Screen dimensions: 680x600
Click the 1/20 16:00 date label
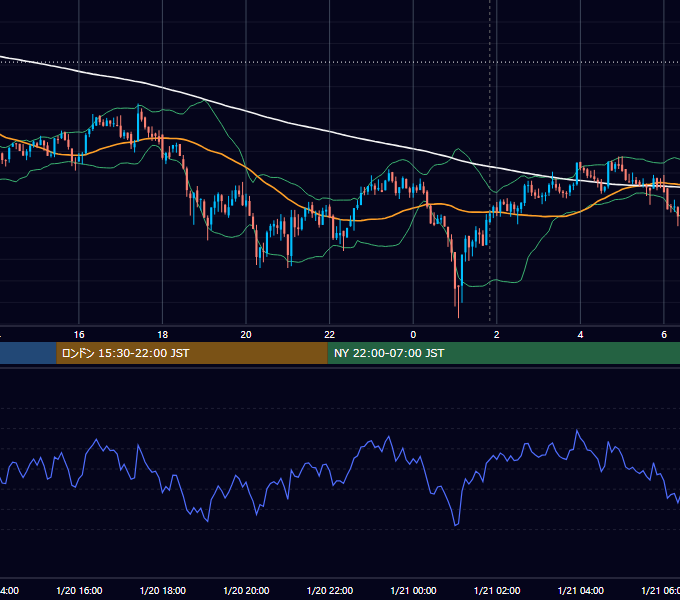[x=79, y=590]
